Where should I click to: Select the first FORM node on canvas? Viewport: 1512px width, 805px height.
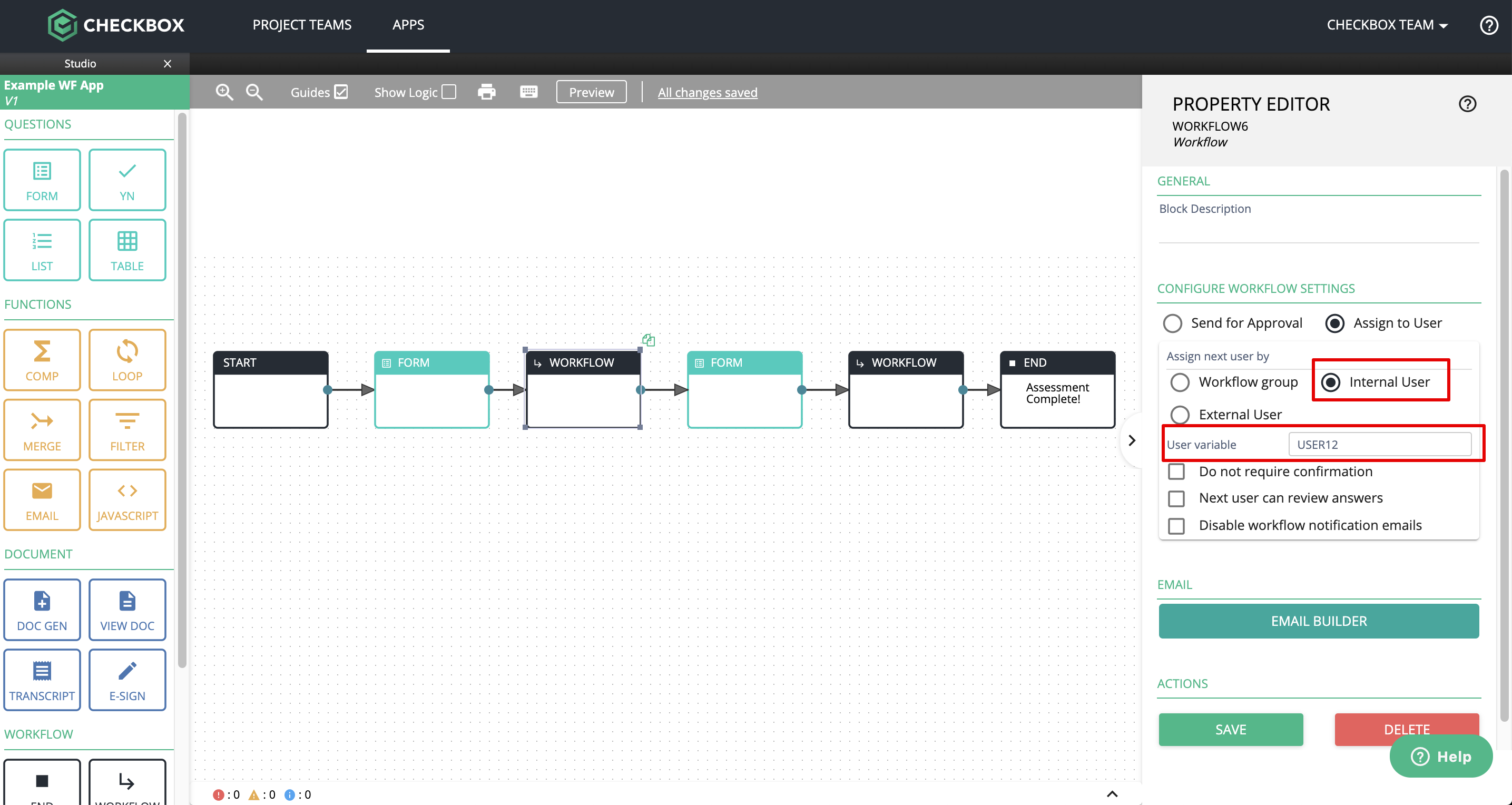coord(432,390)
